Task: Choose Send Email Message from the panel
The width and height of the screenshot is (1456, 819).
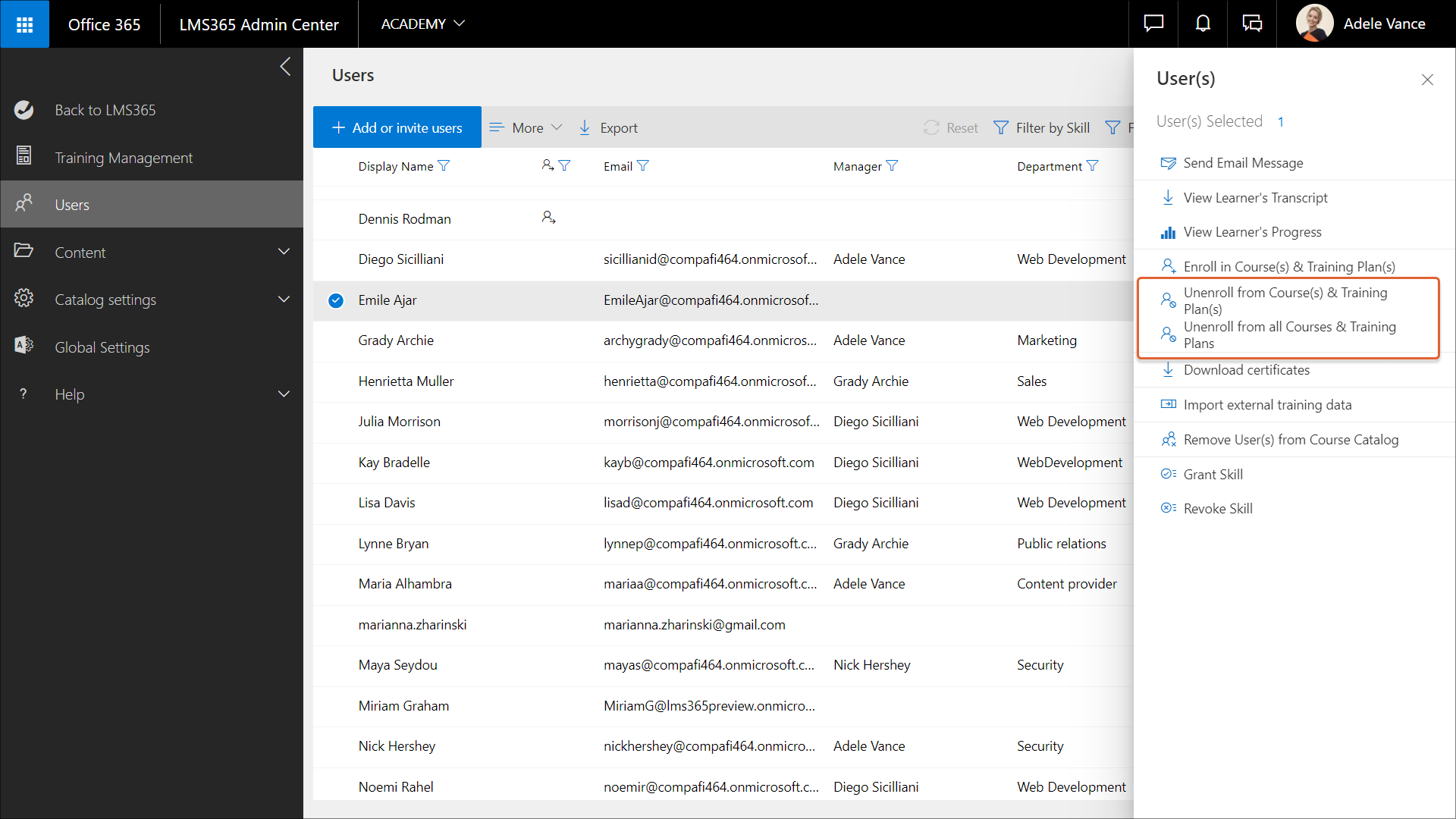Action: click(1243, 163)
